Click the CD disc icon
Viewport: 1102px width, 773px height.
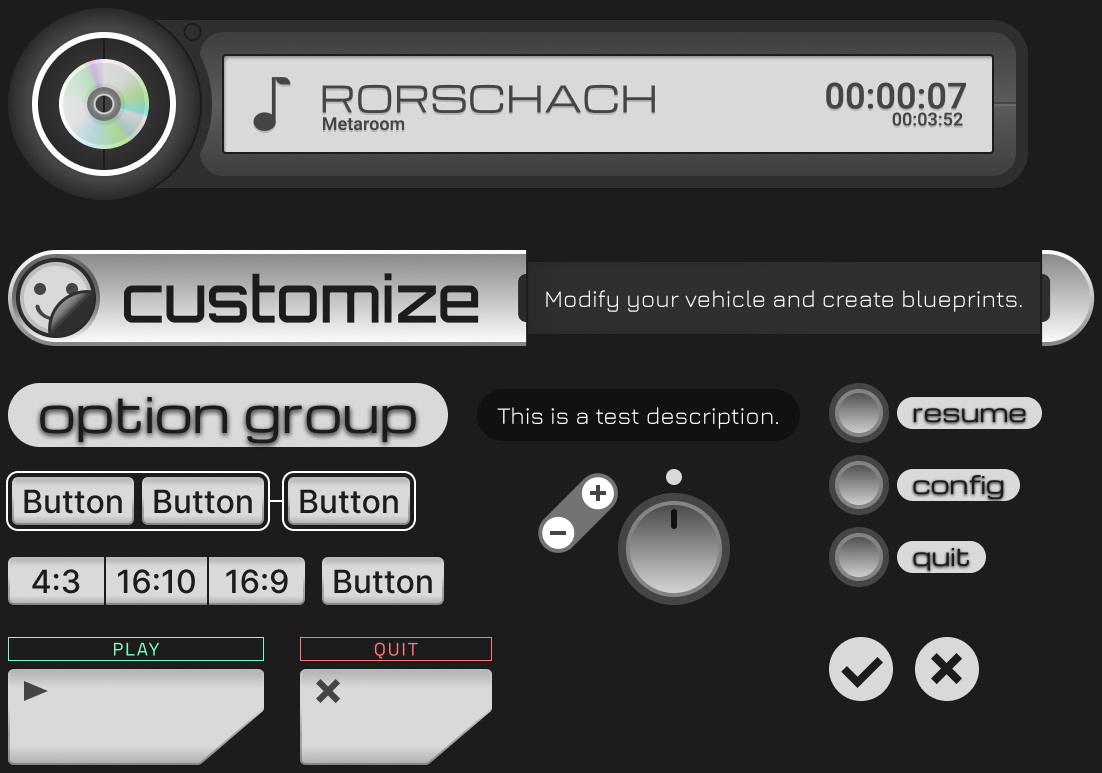pyautogui.click(x=104, y=104)
